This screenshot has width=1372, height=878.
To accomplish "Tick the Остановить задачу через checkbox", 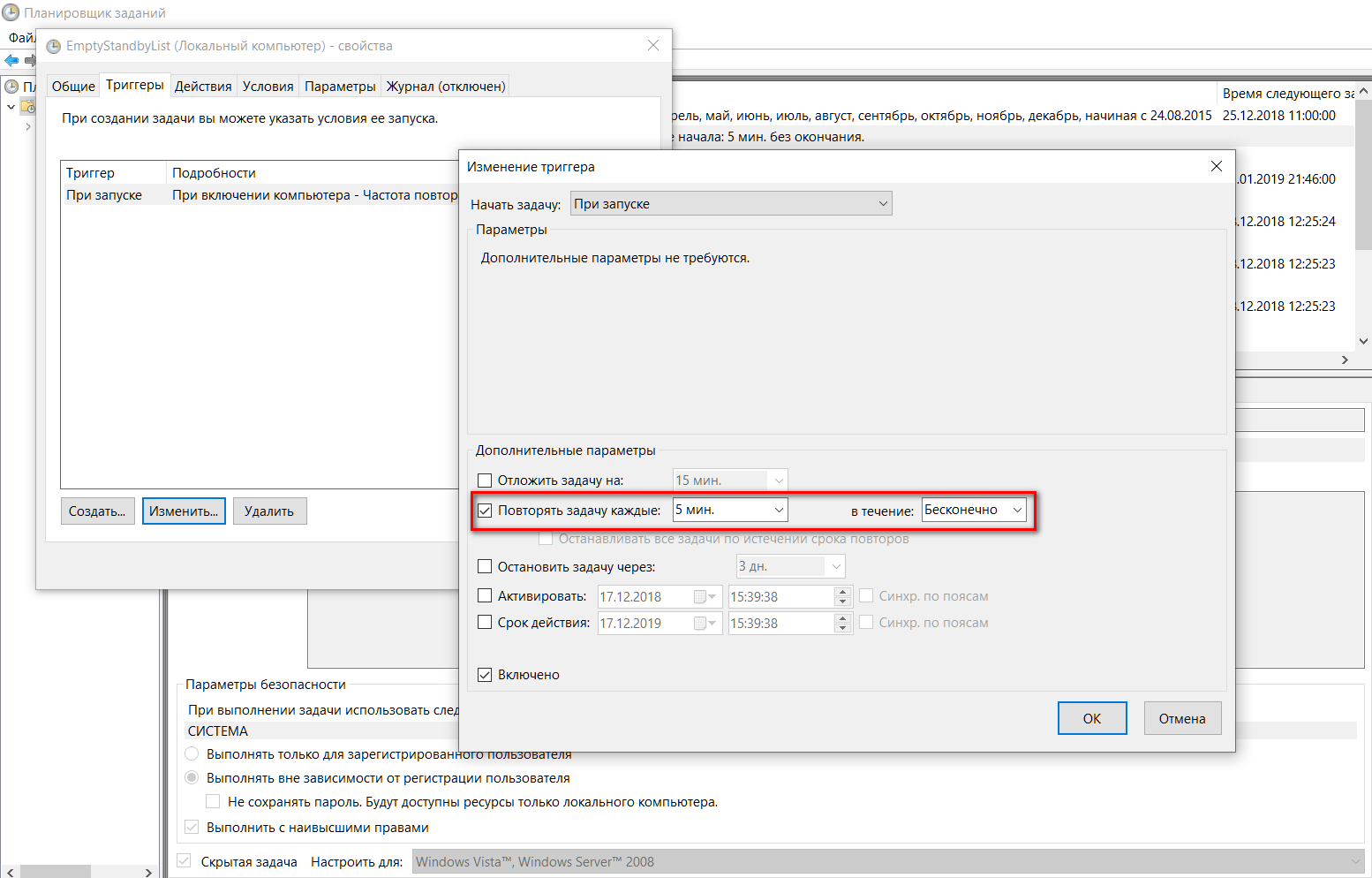I will (485, 567).
